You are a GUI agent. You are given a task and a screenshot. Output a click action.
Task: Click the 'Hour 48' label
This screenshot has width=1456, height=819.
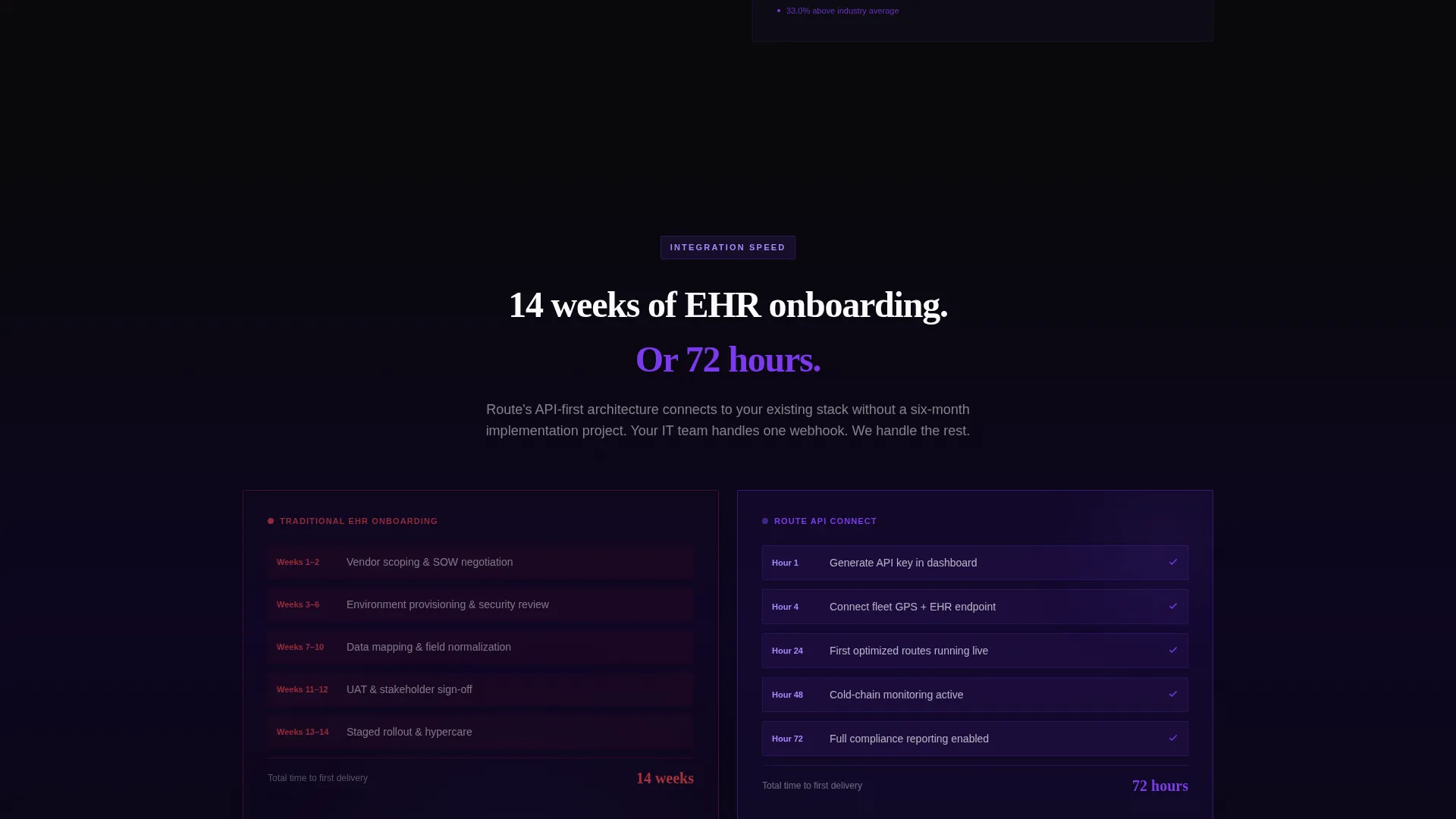point(787,695)
